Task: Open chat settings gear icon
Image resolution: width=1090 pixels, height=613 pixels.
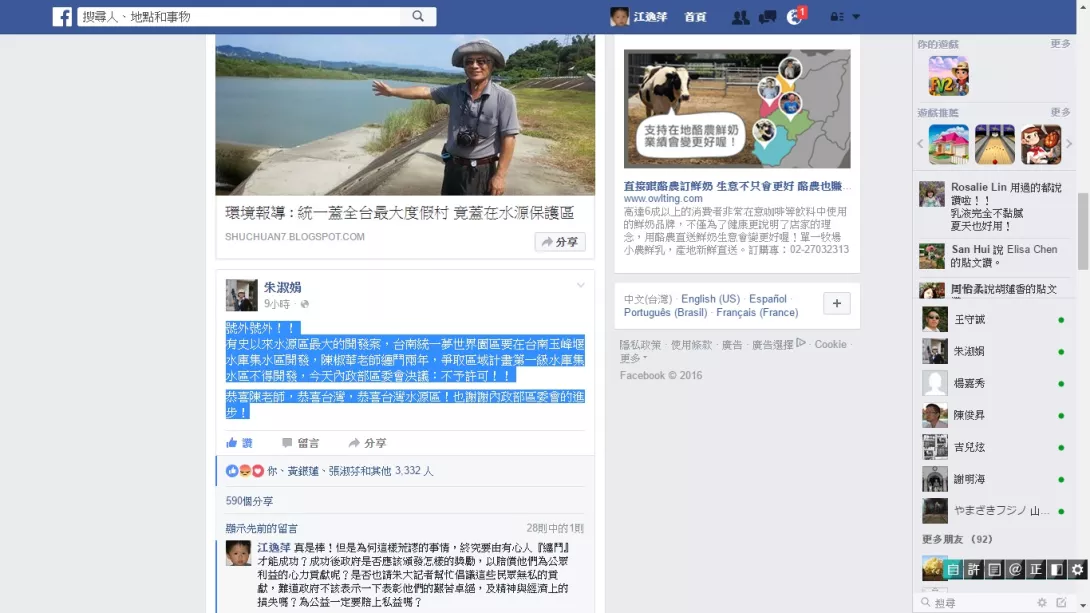Action: tap(1041, 603)
